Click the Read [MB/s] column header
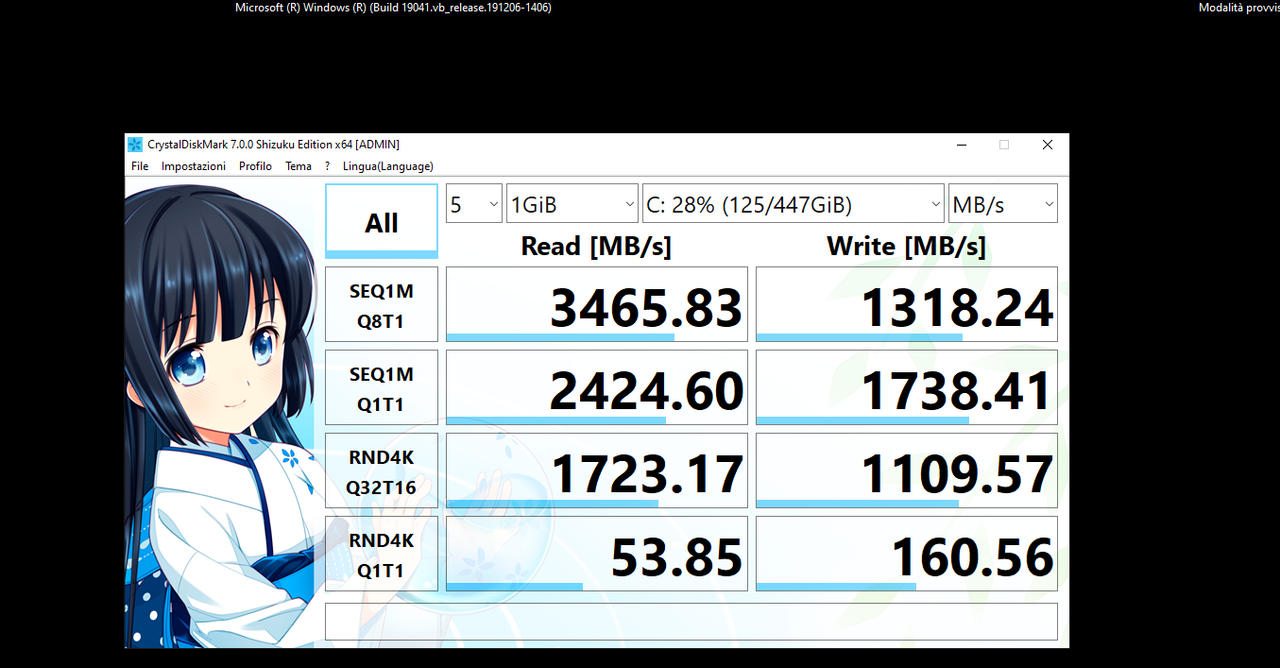This screenshot has height=668, width=1280. 596,246
